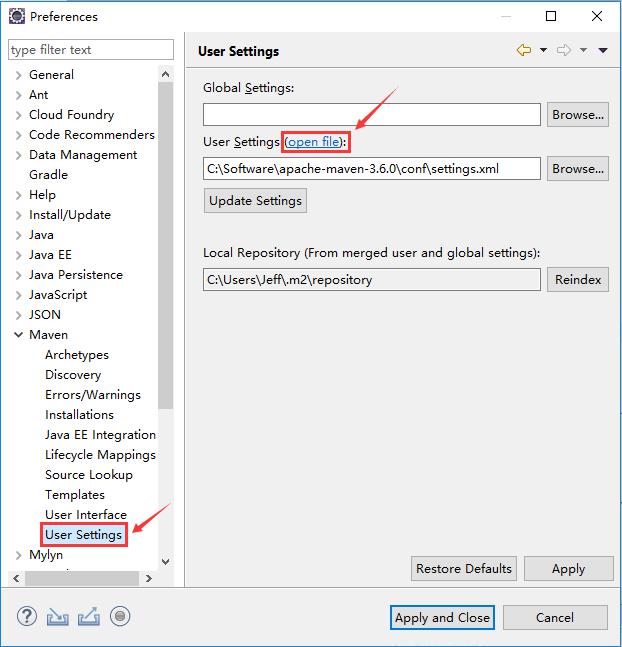
Task: Click the grayed forward arrow icon
Action: (x=564, y=50)
